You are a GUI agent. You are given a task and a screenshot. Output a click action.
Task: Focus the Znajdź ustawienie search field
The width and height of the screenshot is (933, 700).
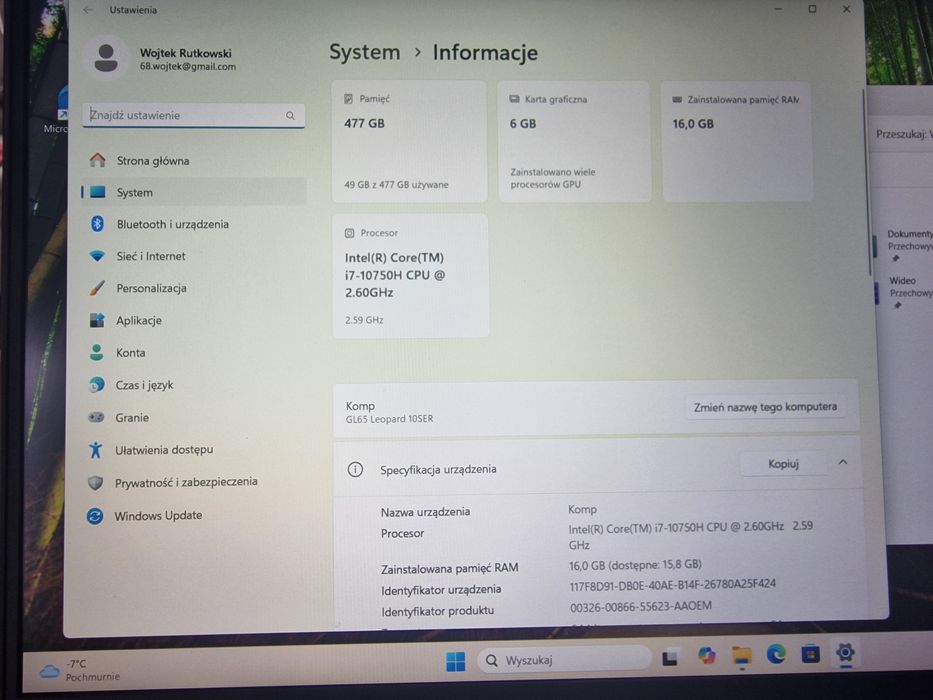coord(193,115)
